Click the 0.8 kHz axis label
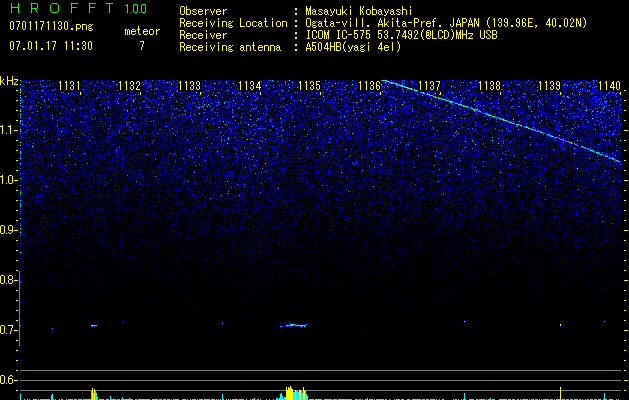The height and width of the screenshot is (400, 629). (8, 280)
